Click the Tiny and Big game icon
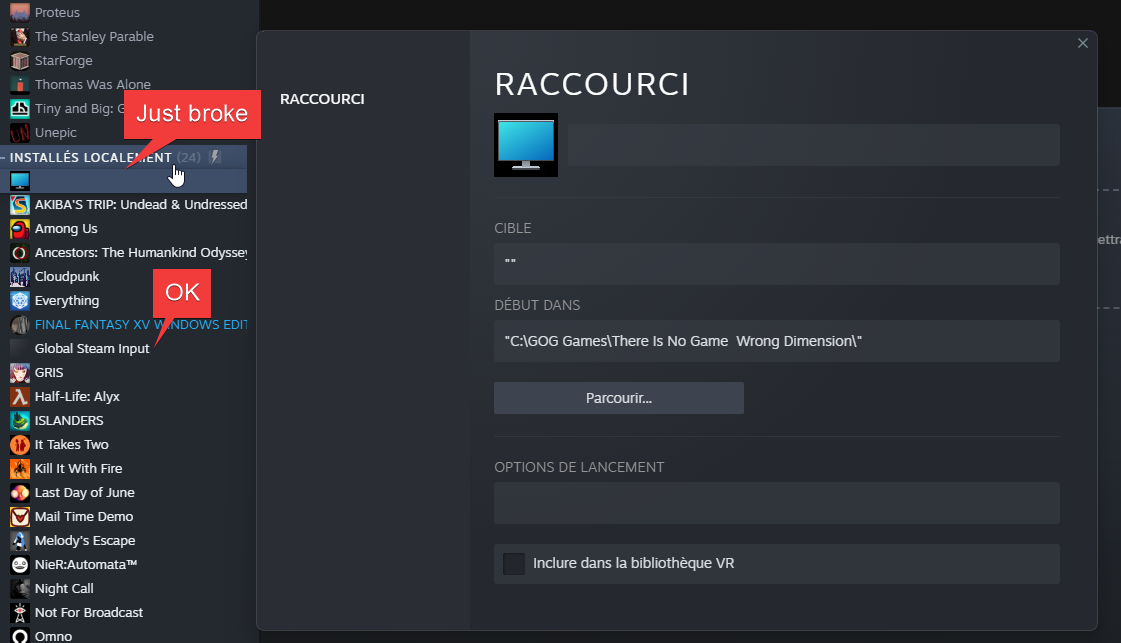This screenshot has width=1121, height=643. [x=20, y=109]
